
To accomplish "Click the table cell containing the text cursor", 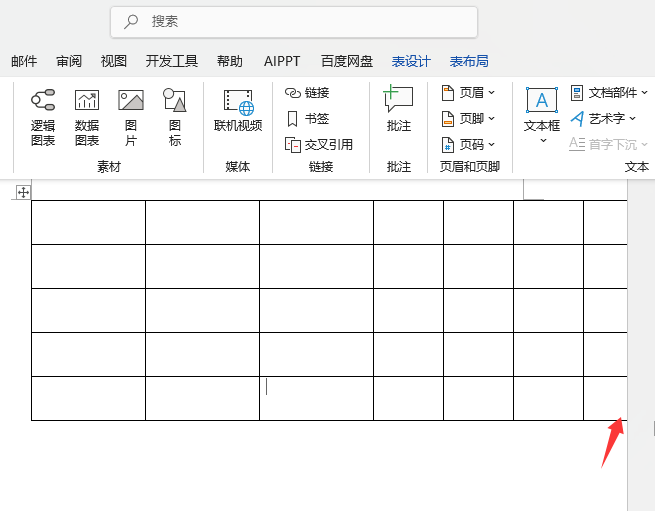I will [x=316, y=398].
